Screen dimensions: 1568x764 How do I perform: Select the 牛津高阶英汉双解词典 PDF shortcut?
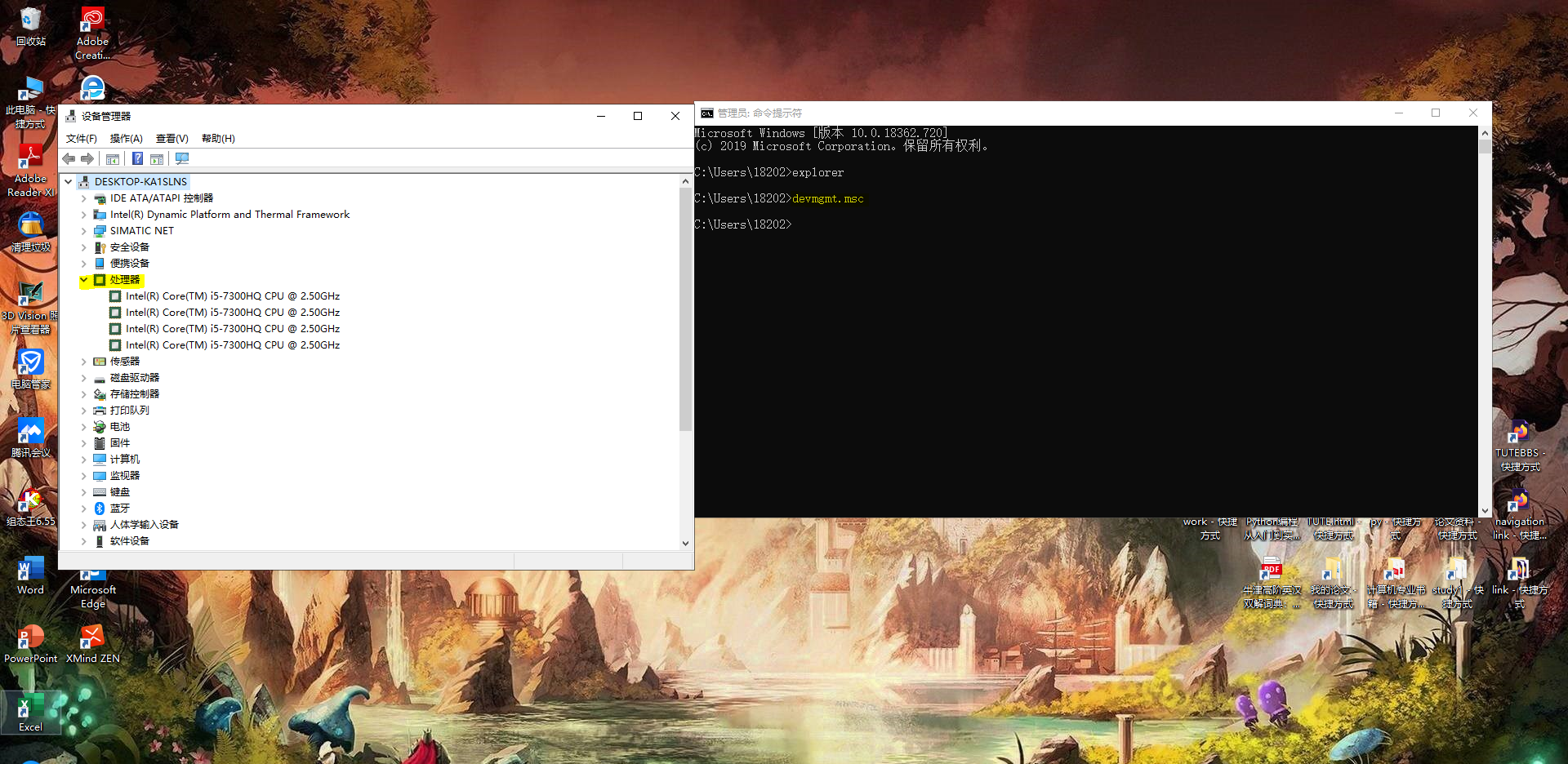(1272, 582)
